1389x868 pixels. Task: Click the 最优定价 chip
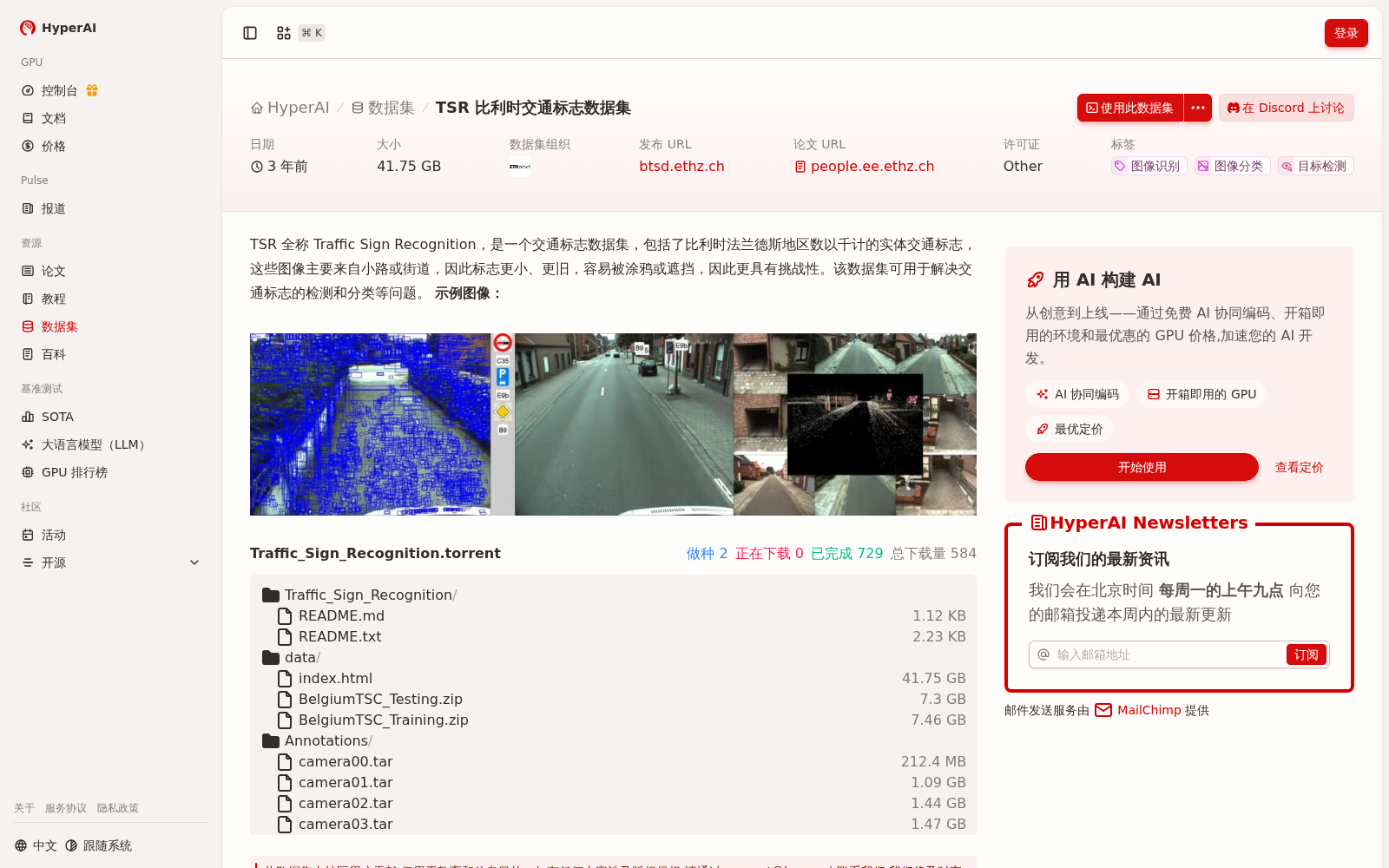click(1070, 429)
